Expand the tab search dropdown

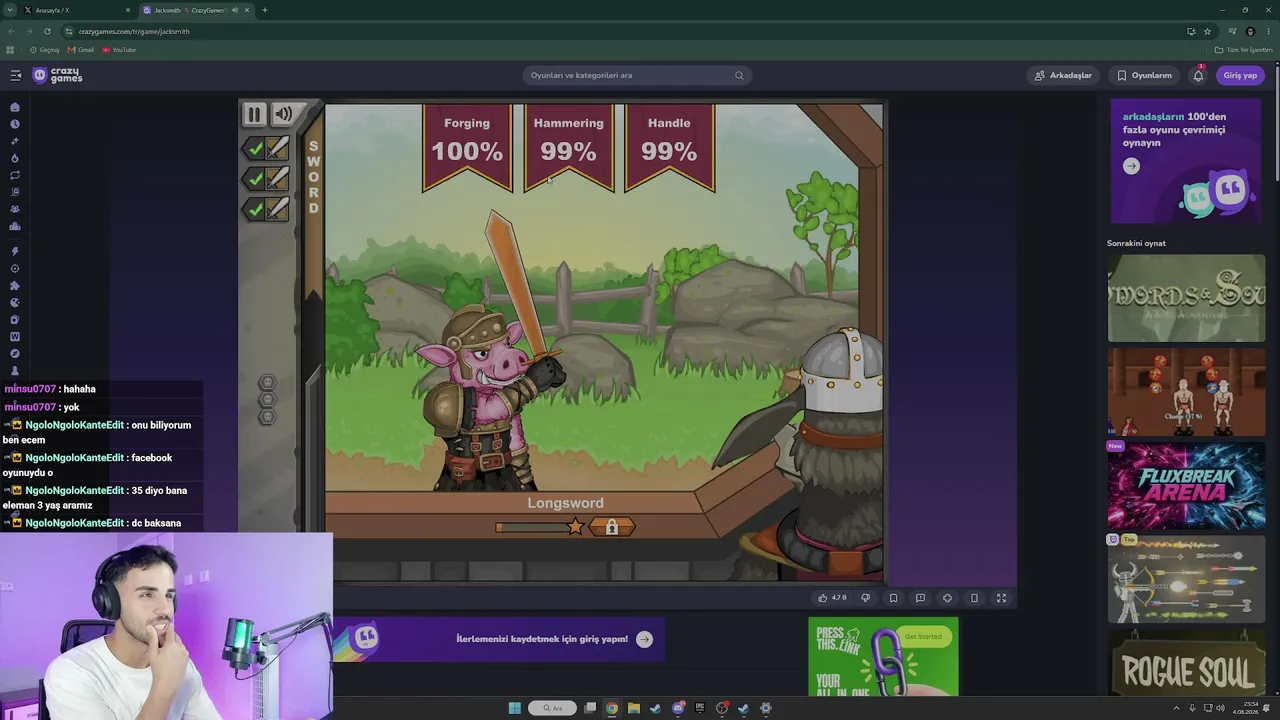point(10,10)
